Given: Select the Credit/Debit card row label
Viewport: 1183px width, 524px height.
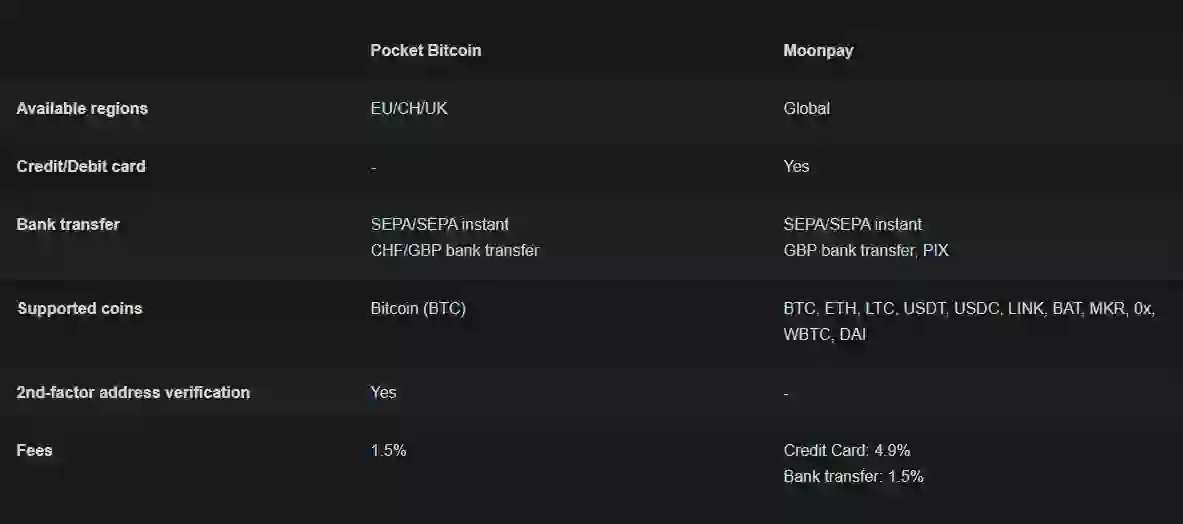Looking at the screenshot, I should 81,166.
